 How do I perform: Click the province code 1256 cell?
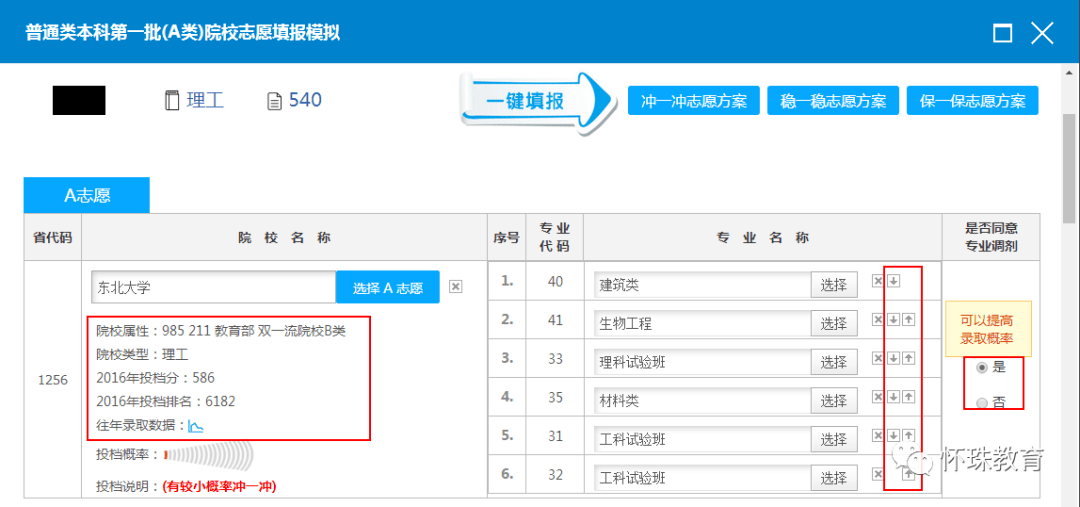pos(52,380)
